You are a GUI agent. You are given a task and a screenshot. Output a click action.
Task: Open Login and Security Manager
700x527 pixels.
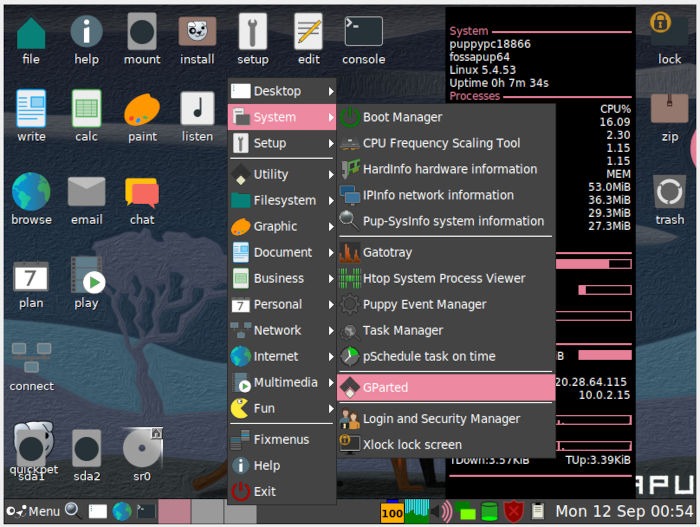tap(446, 418)
